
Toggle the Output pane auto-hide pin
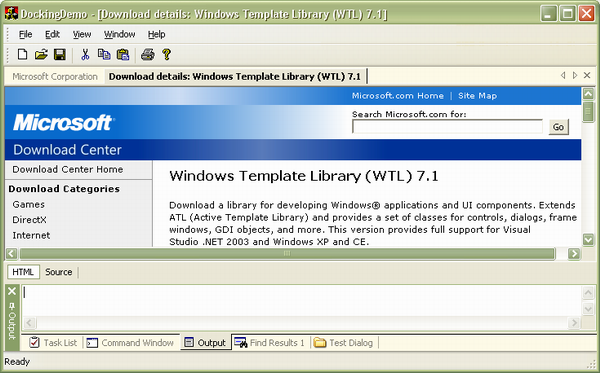[12, 306]
